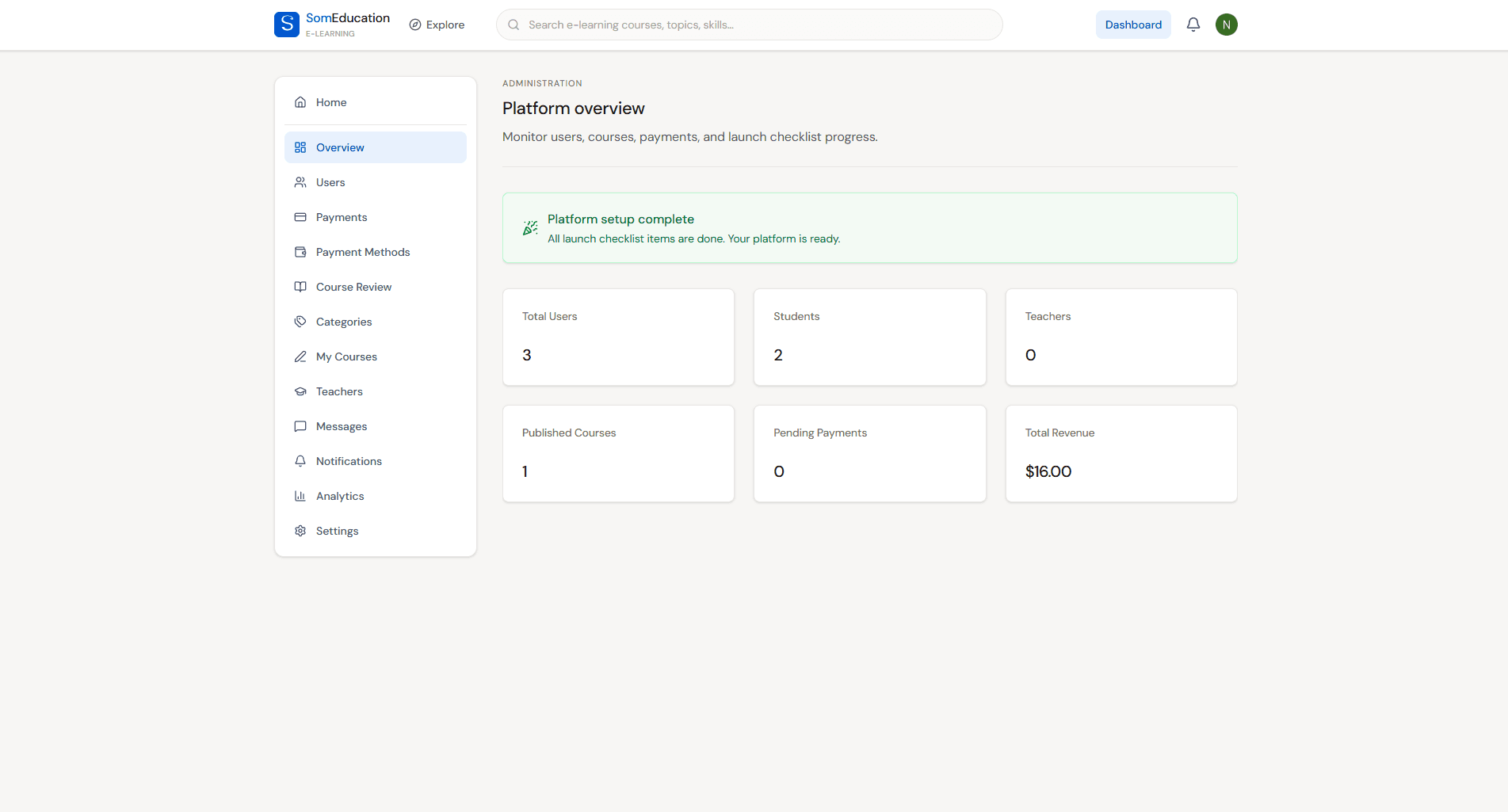The image size is (1508, 812).
Task: Open My Courses label in sidebar
Action: [x=346, y=356]
